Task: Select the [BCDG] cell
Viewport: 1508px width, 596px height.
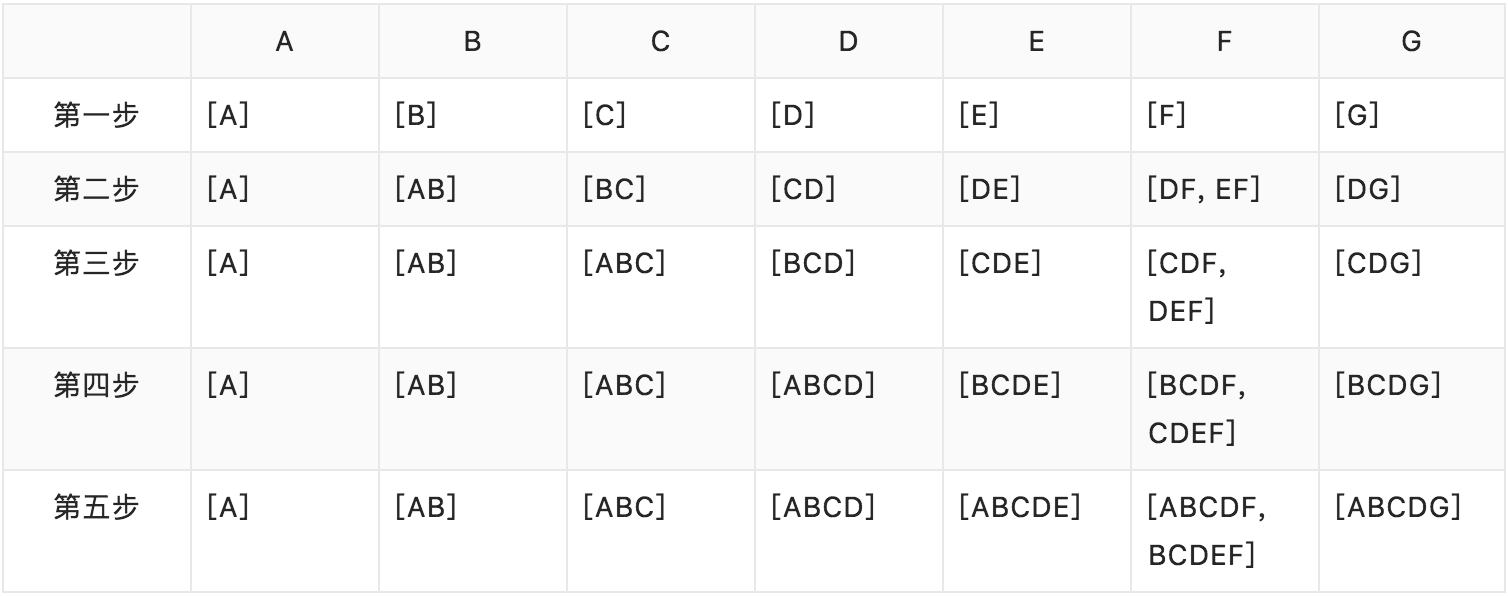Action: point(1387,385)
